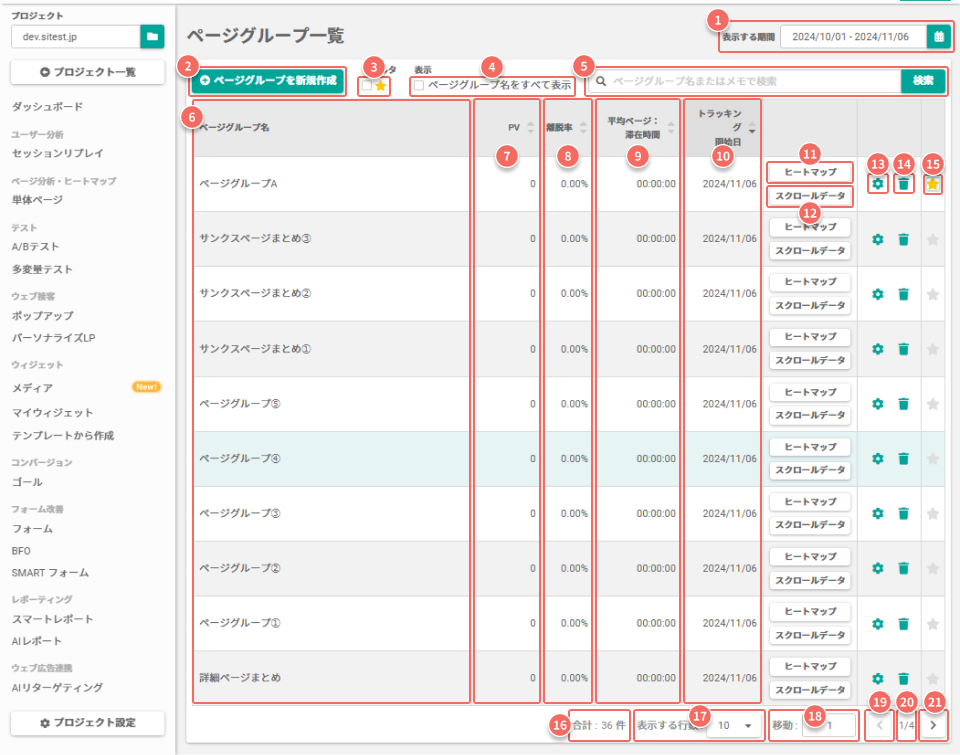The image size is (960, 755).
Task: Enable the favorites star filter checkbox
Action: [x=367, y=86]
